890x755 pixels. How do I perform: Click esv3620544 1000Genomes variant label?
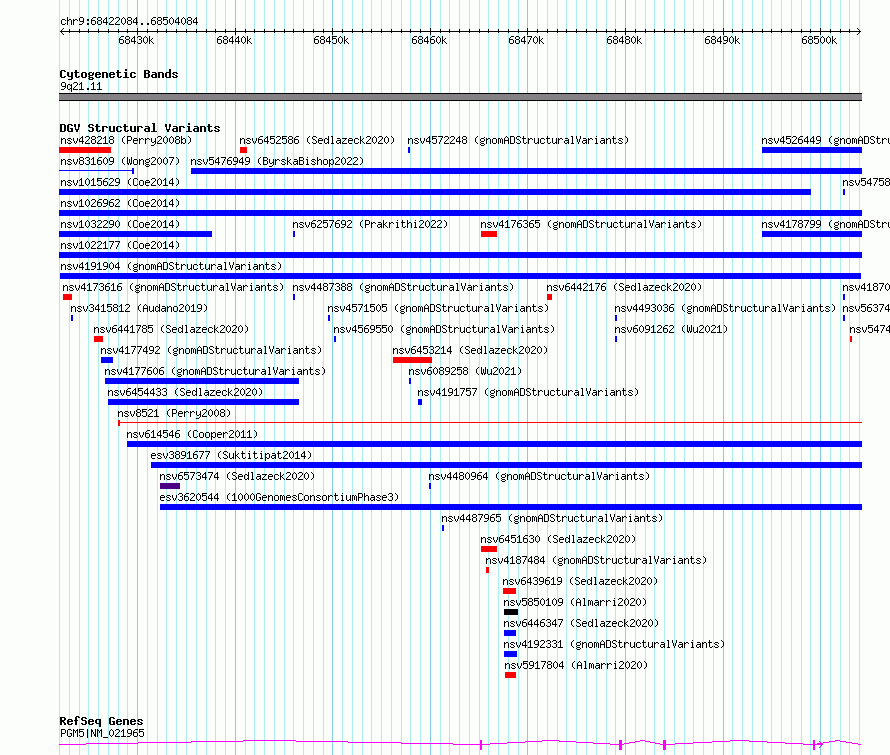pyautogui.click(x=279, y=497)
